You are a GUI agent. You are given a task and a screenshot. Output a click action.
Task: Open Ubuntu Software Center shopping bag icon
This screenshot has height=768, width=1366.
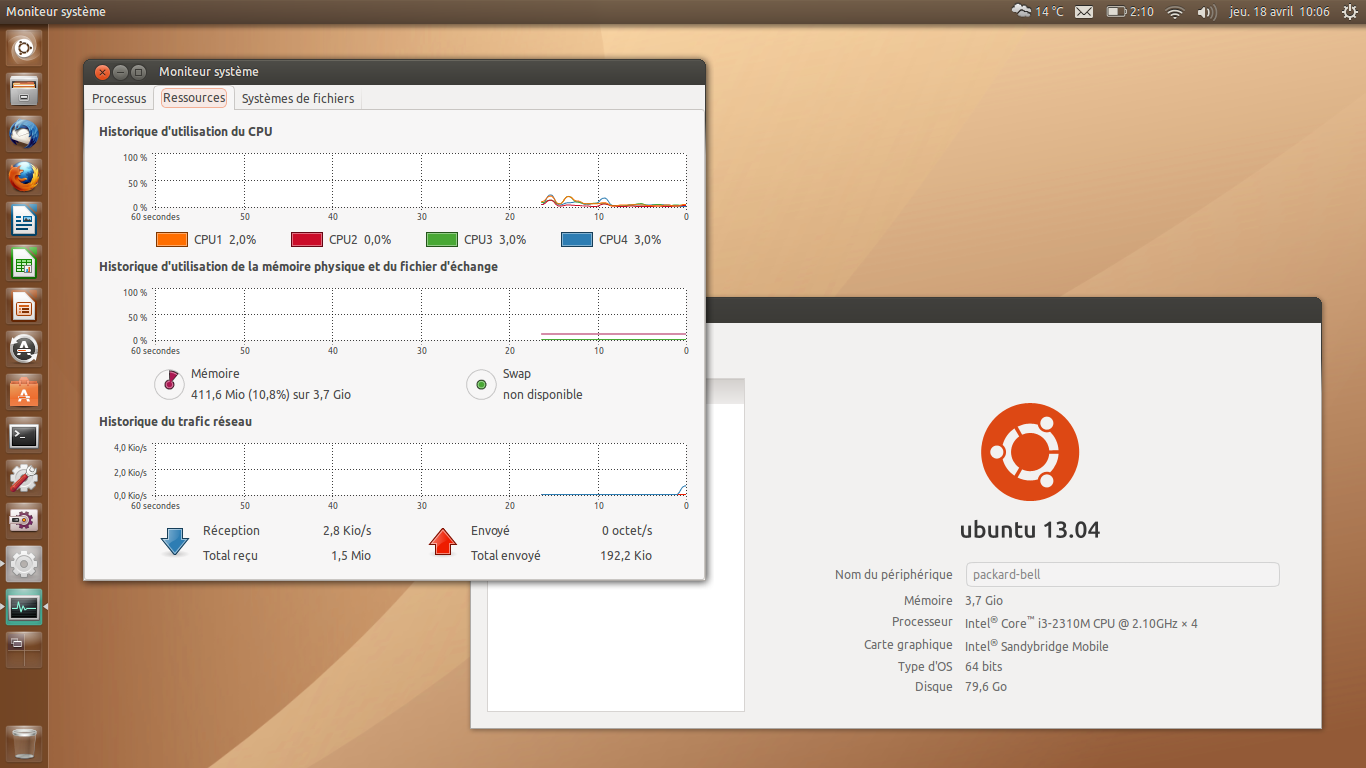[x=24, y=391]
